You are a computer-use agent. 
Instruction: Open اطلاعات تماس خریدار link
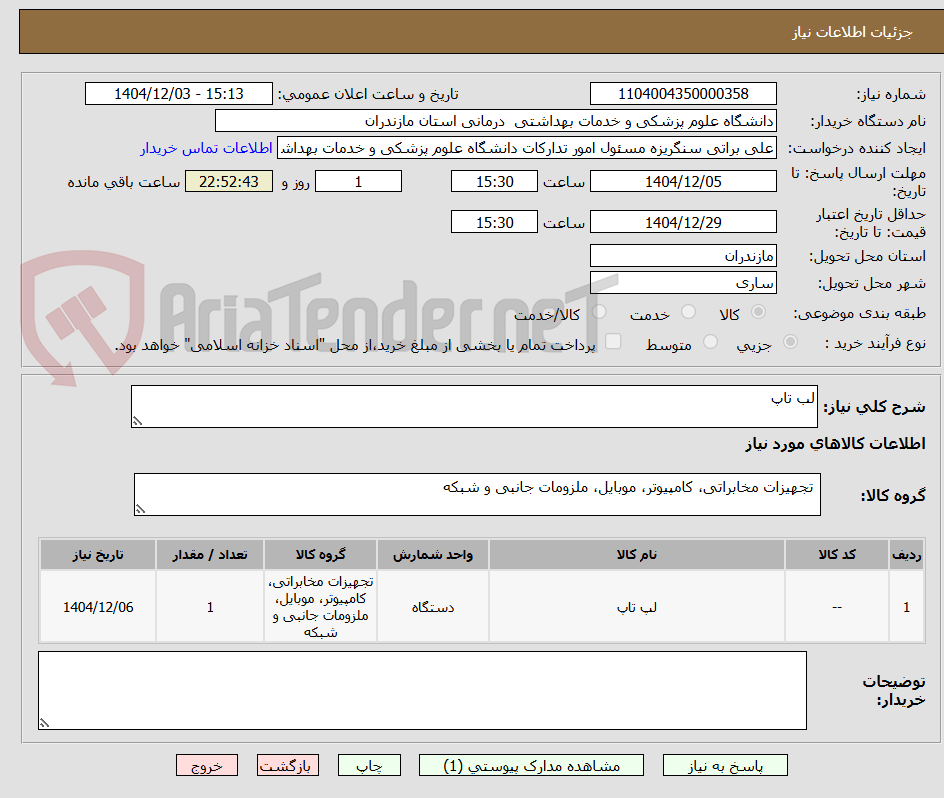coord(206,148)
